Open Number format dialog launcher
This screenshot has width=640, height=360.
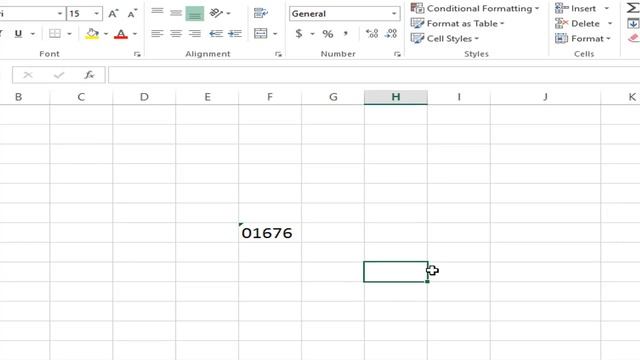tap(397, 54)
